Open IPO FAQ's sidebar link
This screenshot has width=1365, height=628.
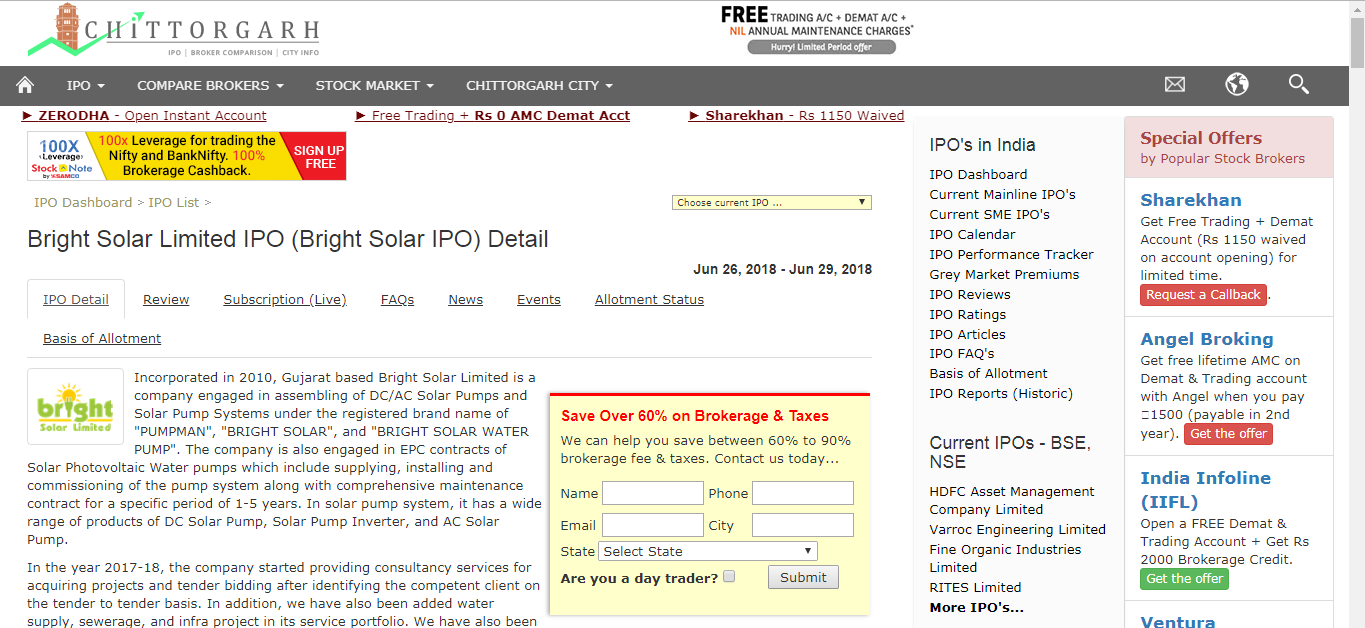[x=962, y=354]
